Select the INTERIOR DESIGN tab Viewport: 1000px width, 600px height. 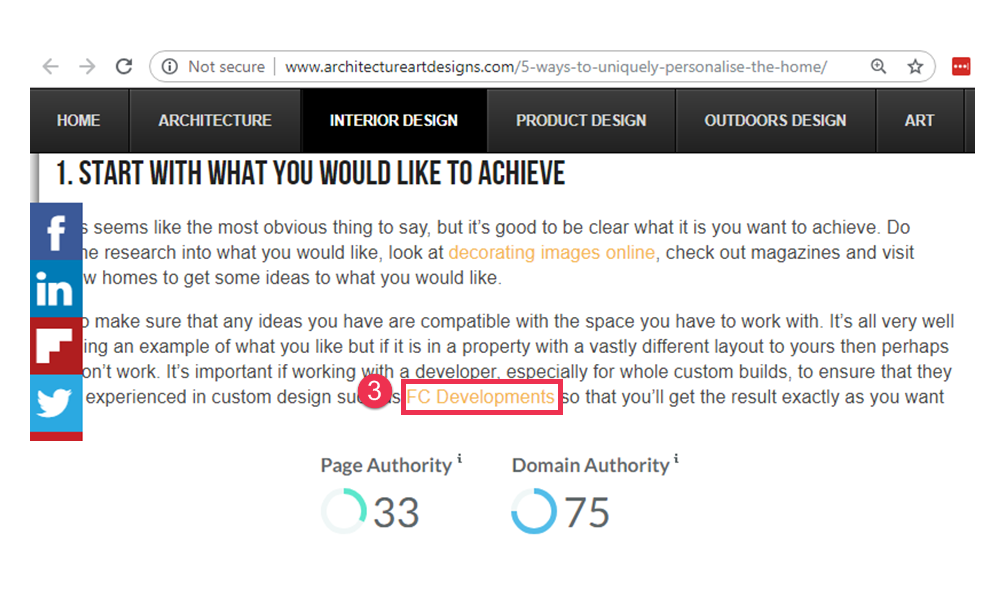394,121
